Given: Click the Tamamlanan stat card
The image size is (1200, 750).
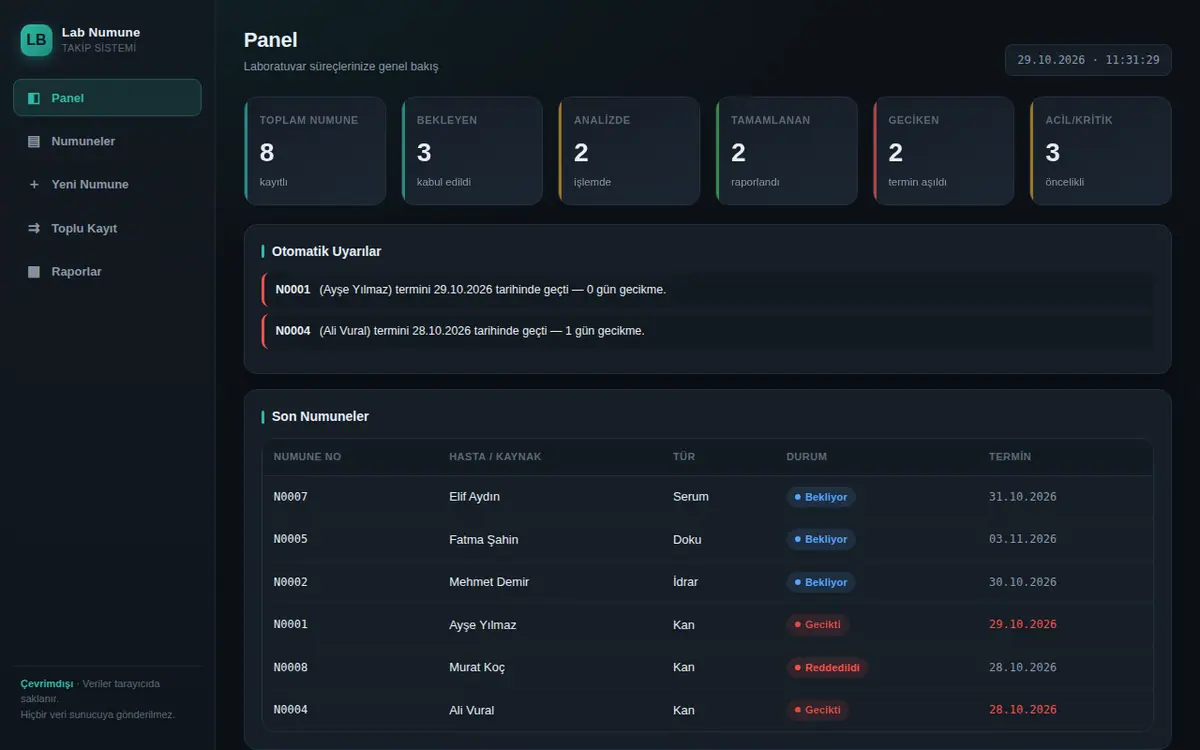Looking at the screenshot, I should (x=786, y=151).
